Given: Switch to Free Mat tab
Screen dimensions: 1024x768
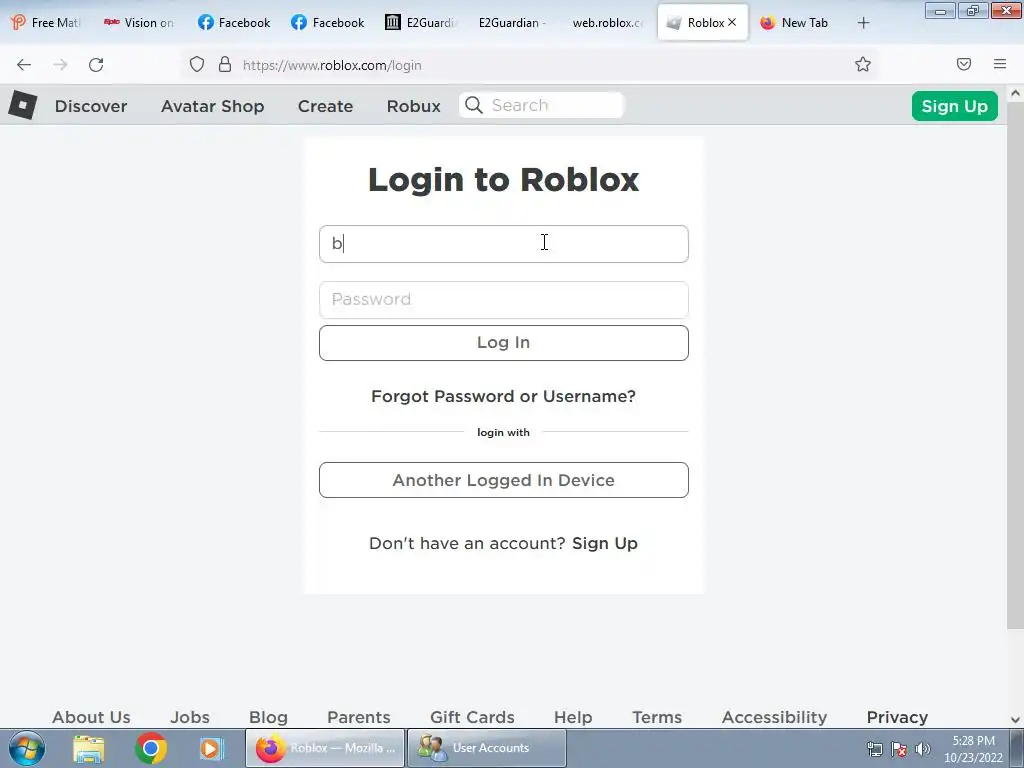Looking at the screenshot, I should [46, 23].
